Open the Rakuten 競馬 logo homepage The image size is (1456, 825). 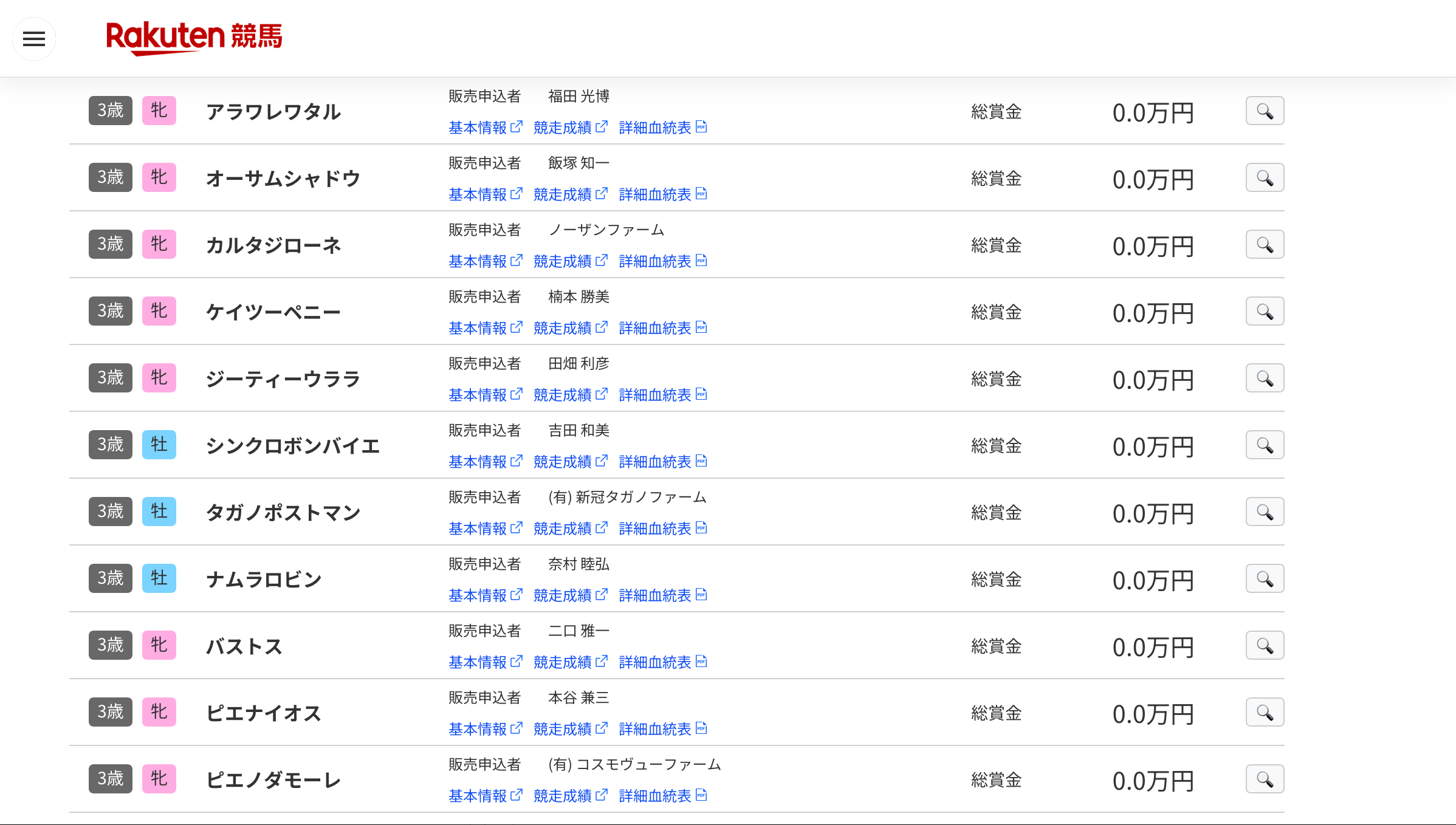(x=194, y=38)
